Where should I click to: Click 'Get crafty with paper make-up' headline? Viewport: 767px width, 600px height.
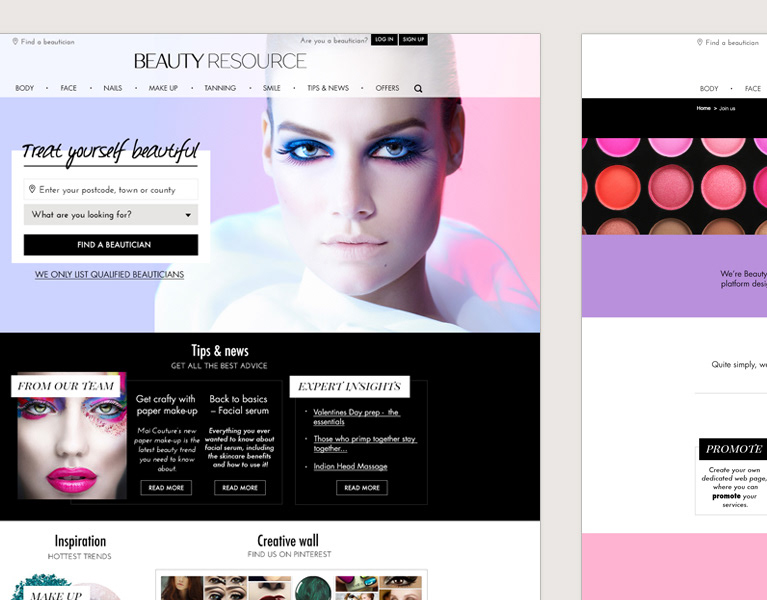pos(166,405)
